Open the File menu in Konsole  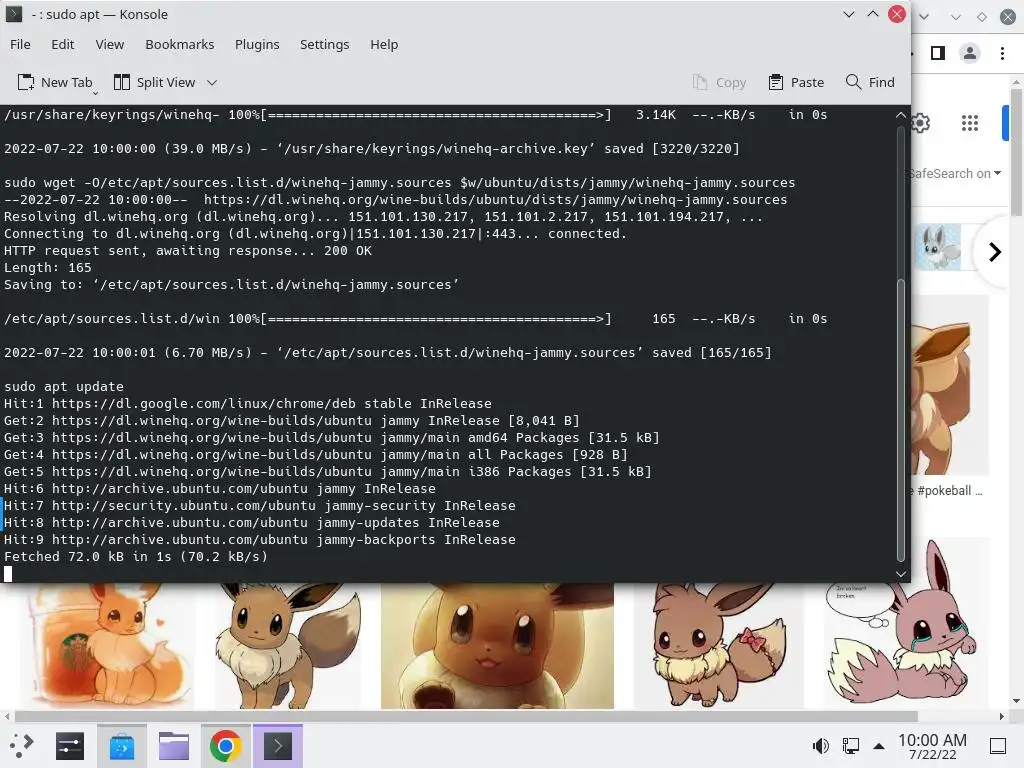click(20, 44)
